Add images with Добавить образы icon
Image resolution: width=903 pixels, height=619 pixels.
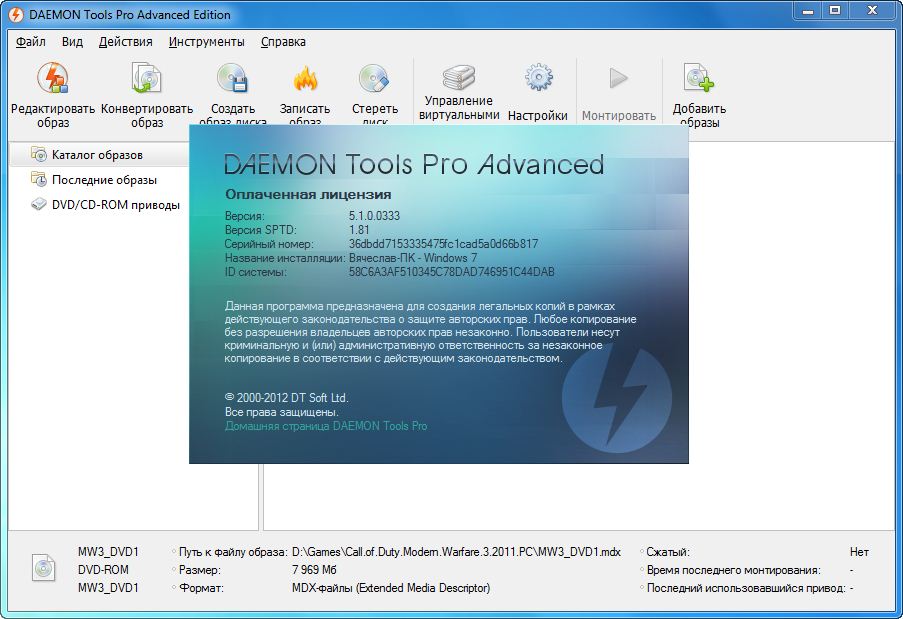point(699,78)
